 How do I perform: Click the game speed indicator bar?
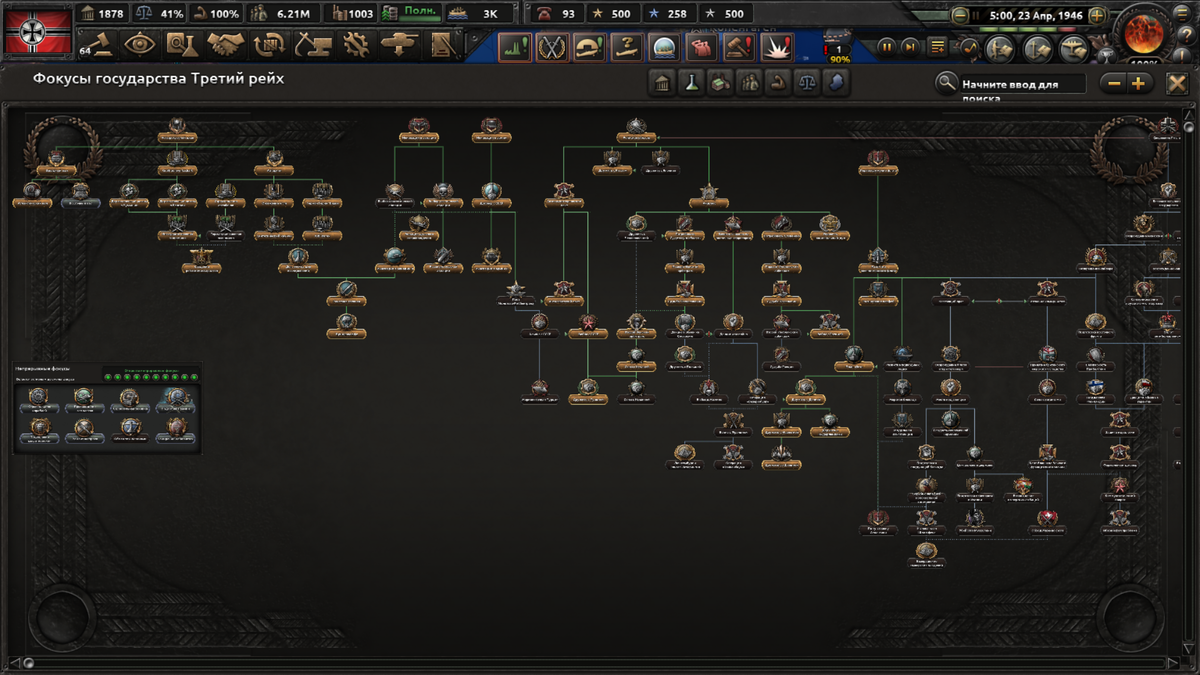(1027, 30)
